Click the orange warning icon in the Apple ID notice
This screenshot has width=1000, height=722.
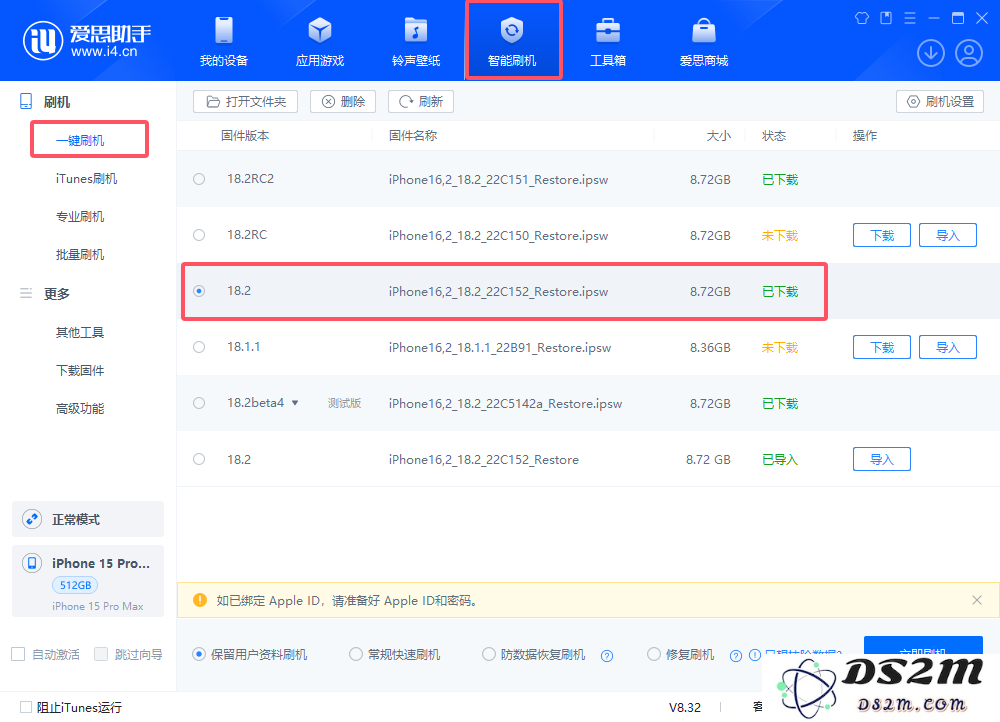(x=200, y=600)
